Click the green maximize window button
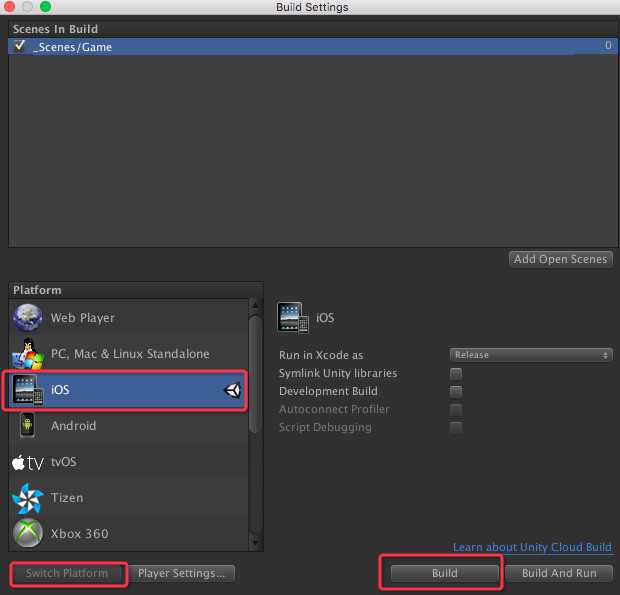620x595 pixels. (45, 6)
